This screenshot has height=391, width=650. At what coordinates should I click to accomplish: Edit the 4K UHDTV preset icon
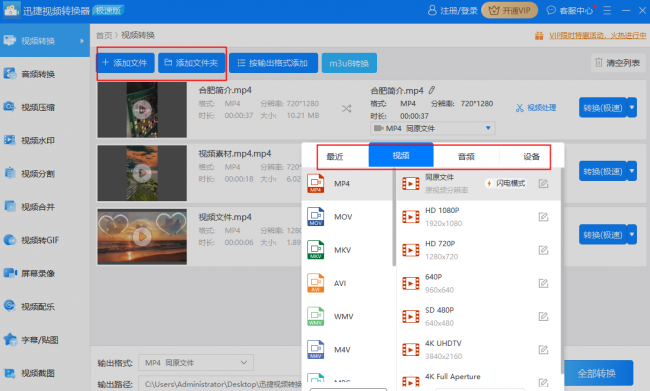pos(543,350)
